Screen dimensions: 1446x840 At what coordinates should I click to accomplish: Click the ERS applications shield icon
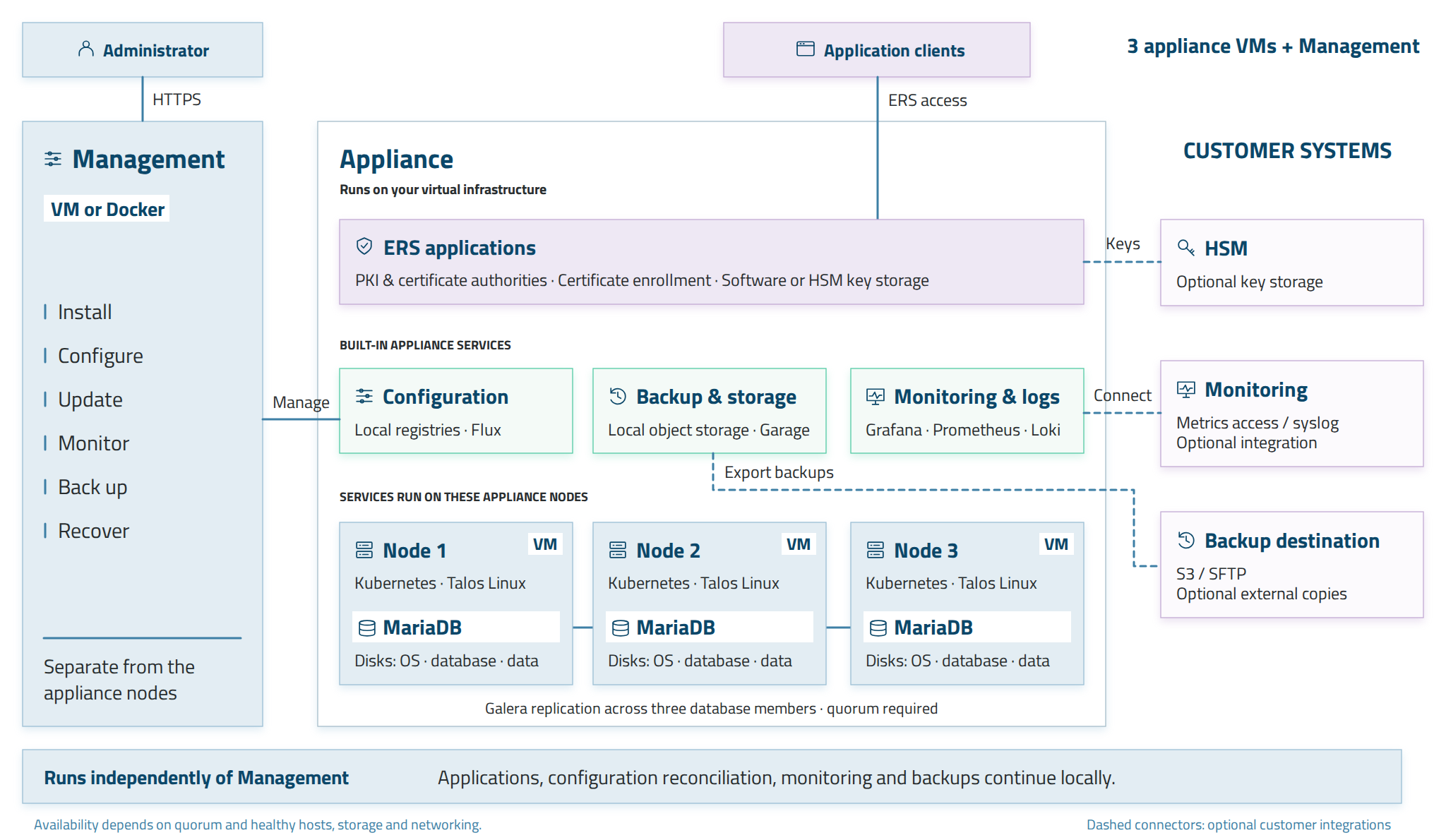(x=364, y=246)
